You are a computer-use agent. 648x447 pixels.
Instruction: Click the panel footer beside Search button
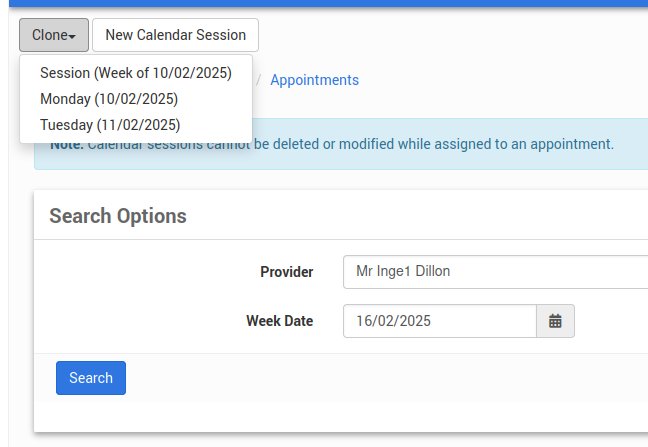[x=380, y=378]
